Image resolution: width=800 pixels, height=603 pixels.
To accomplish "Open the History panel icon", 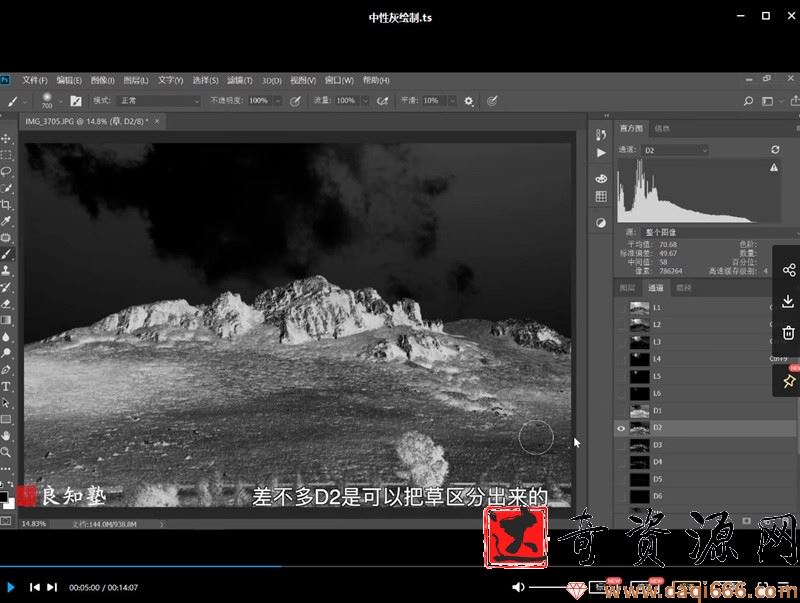I will coord(601,135).
